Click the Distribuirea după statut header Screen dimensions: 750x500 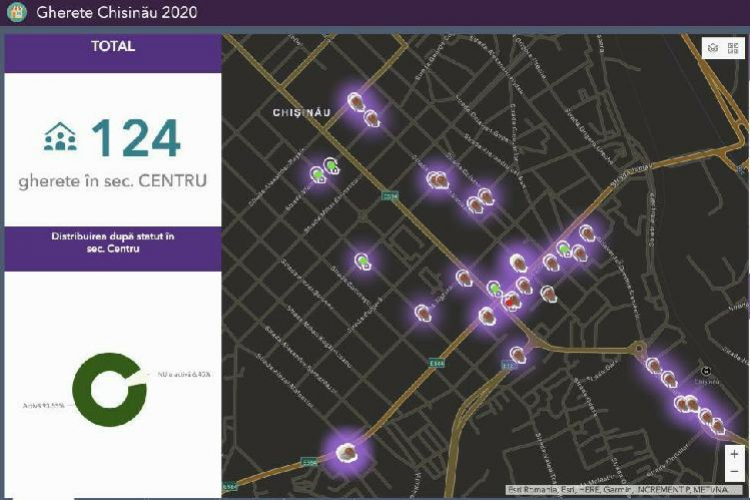113,242
